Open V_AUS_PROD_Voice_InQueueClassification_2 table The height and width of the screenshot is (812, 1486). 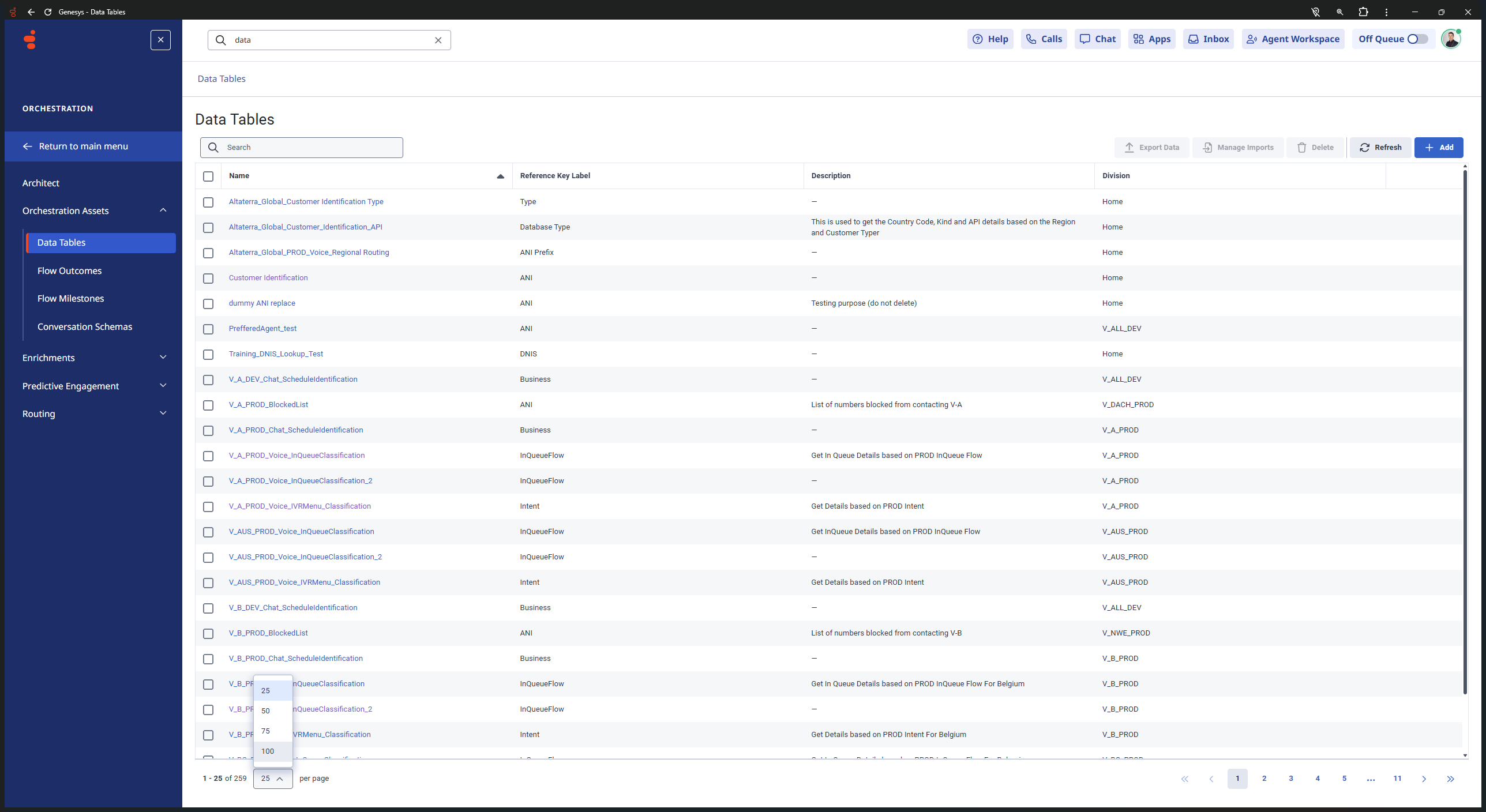coord(305,557)
